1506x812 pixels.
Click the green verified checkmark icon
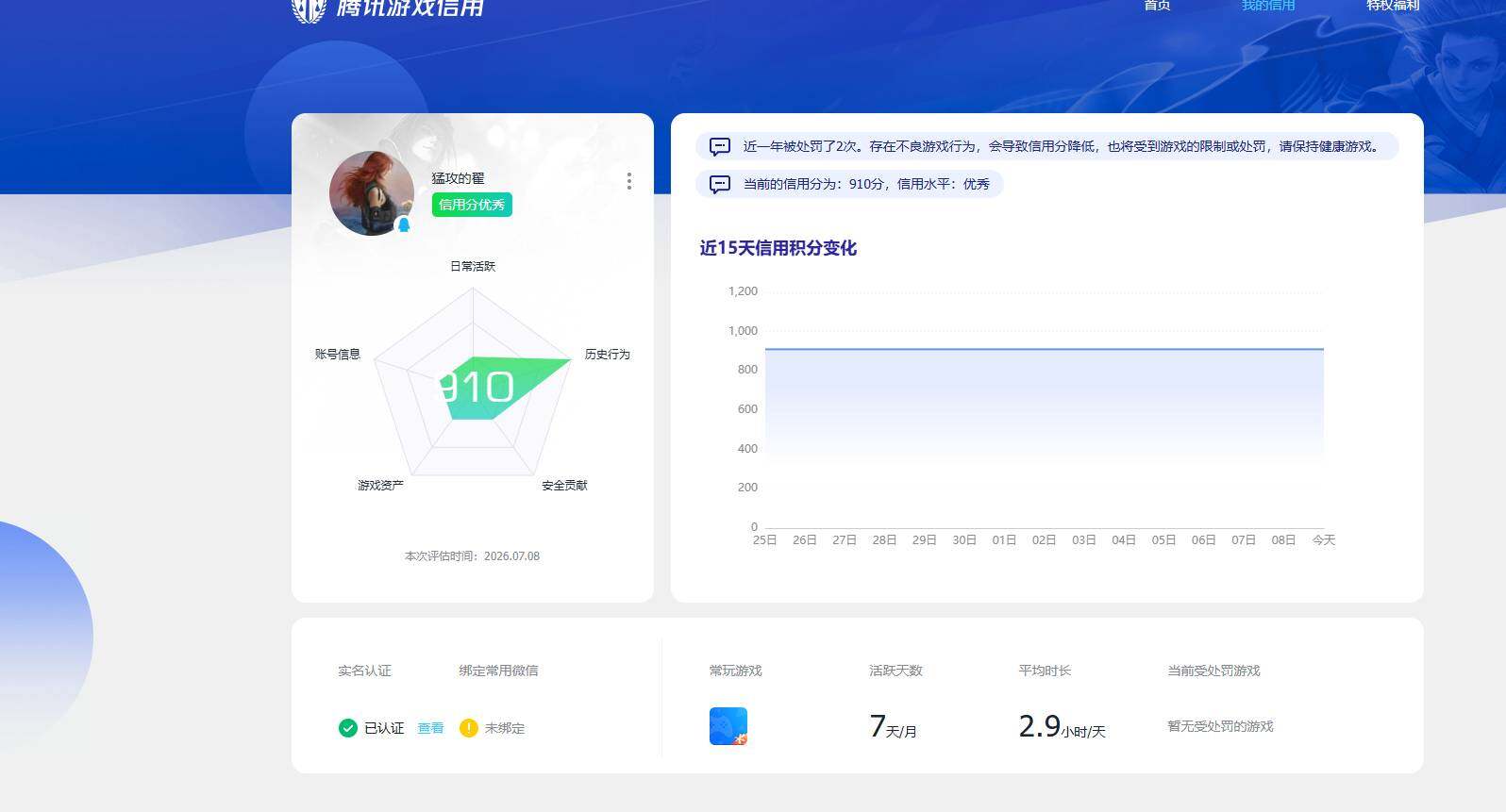pos(348,728)
